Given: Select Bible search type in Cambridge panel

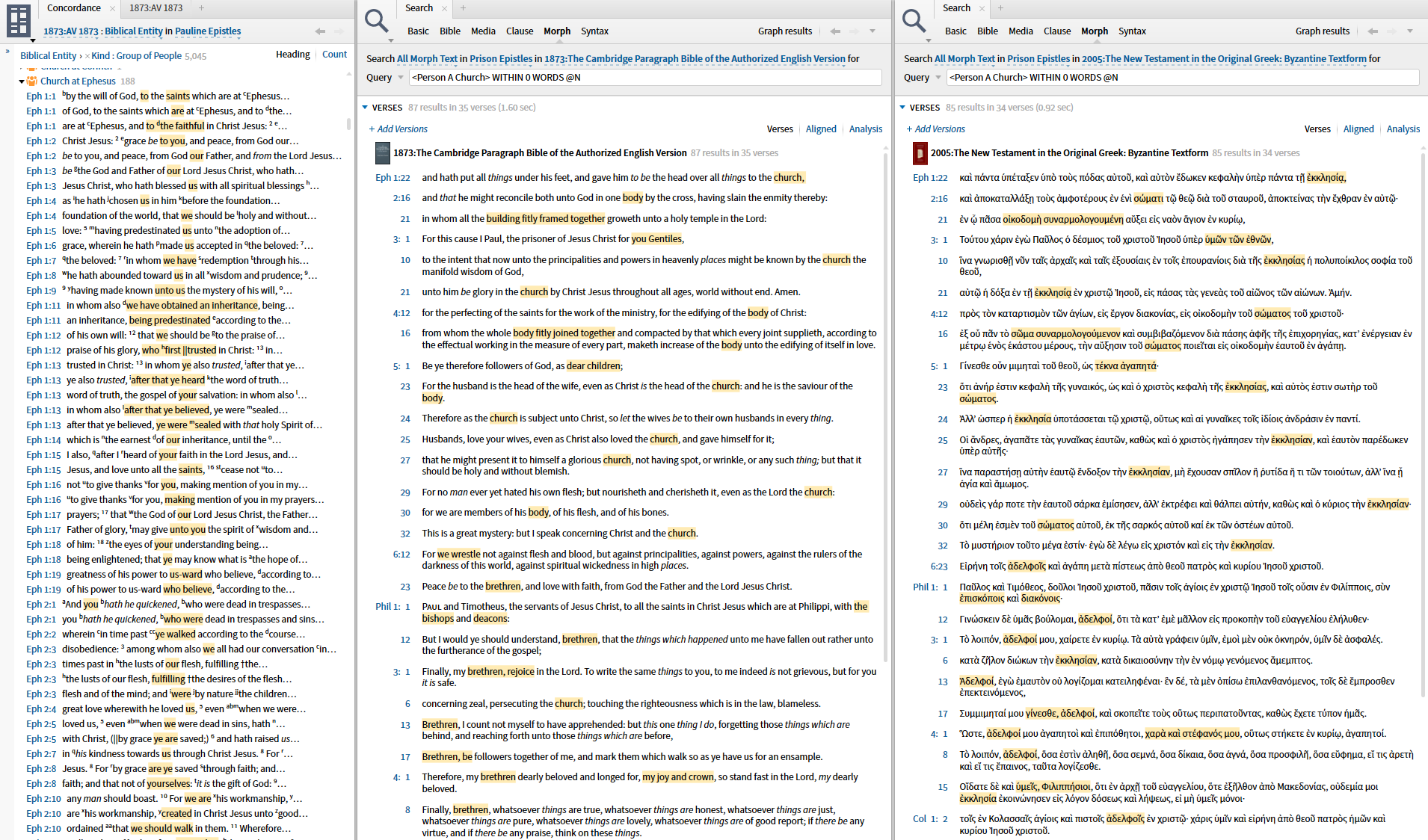Looking at the screenshot, I should coord(450,31).
